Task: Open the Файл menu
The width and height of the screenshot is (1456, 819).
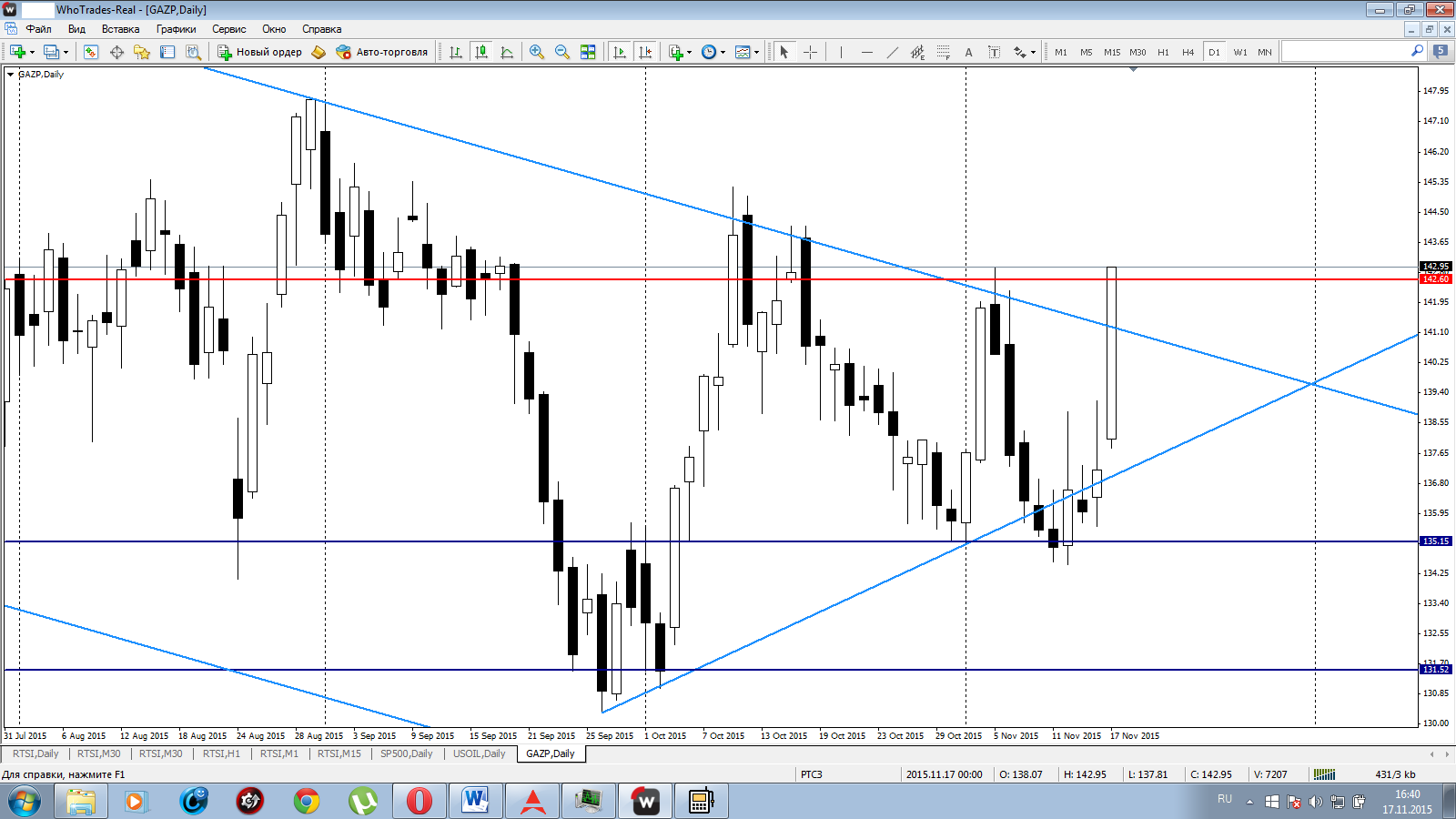Action: click(x=38, y=29)
